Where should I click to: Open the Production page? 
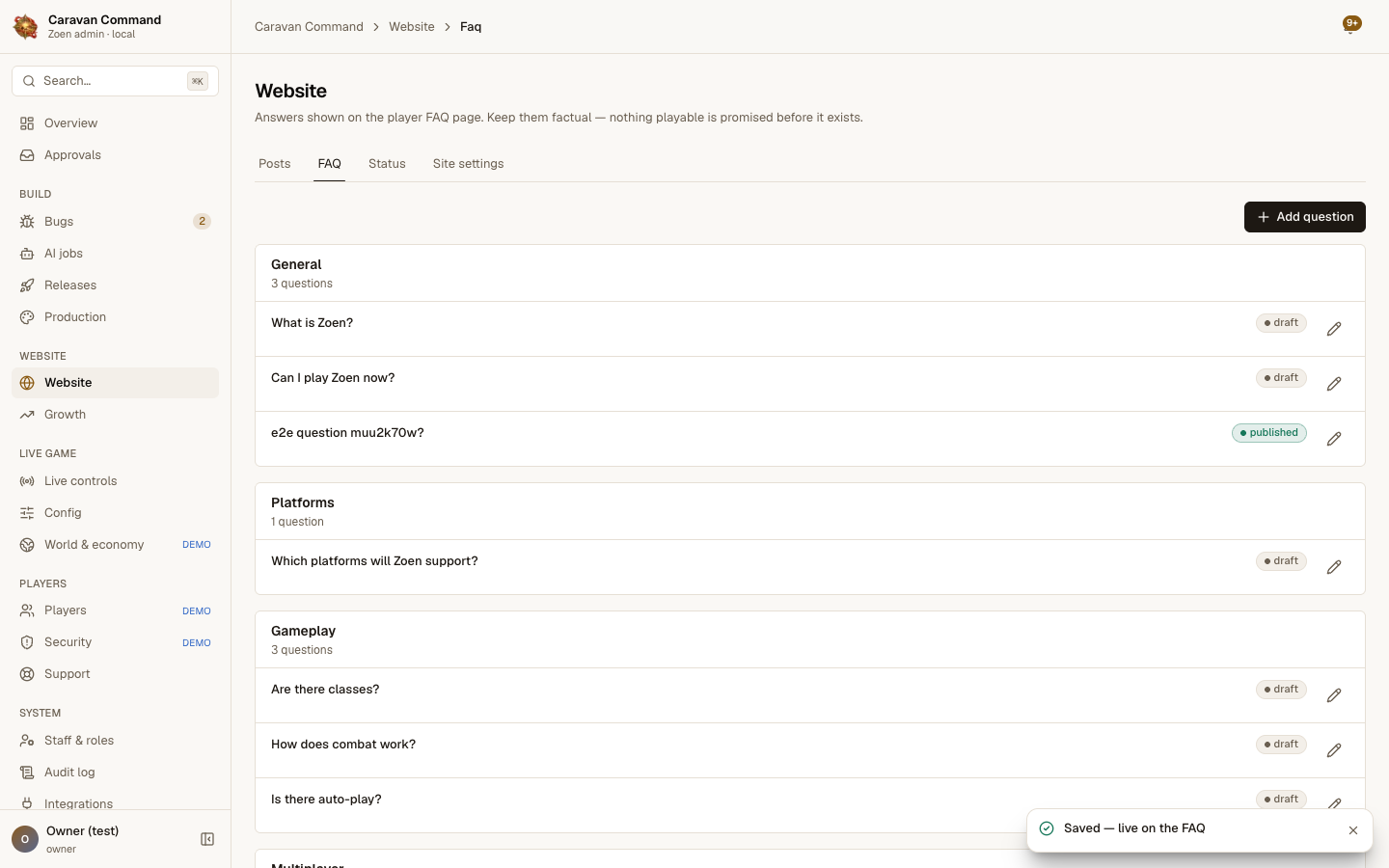click(x=115, y=317)
